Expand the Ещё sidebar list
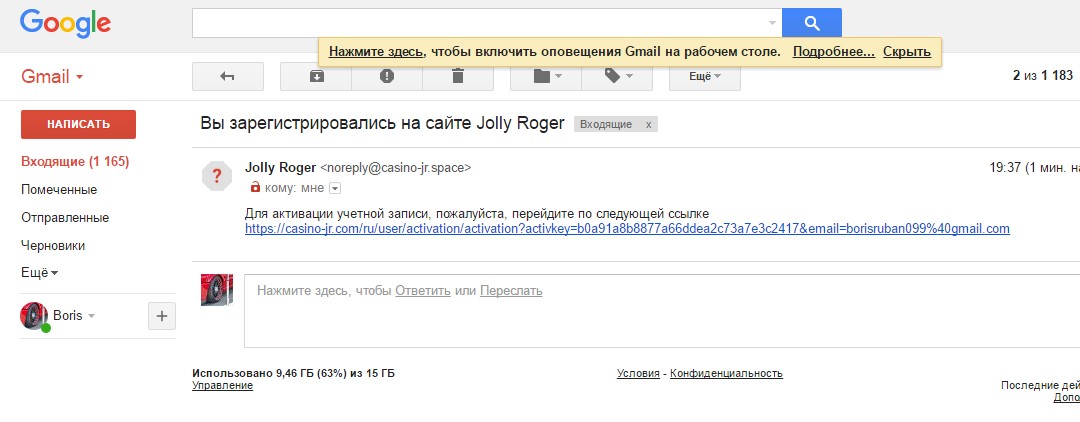This screenshot has height=422, width=1080. [39, 273]
